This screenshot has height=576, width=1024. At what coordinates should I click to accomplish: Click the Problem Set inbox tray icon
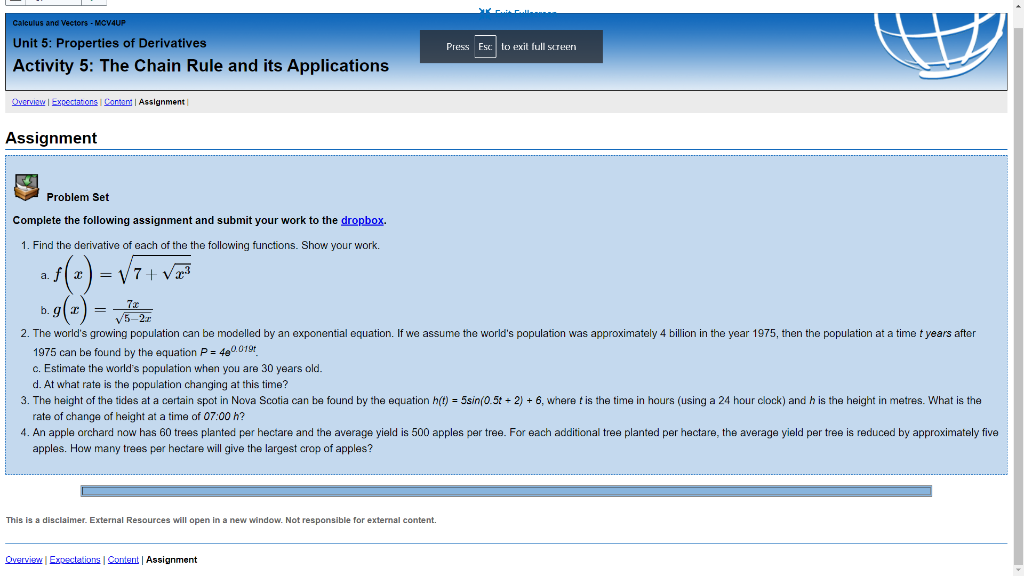27,187
